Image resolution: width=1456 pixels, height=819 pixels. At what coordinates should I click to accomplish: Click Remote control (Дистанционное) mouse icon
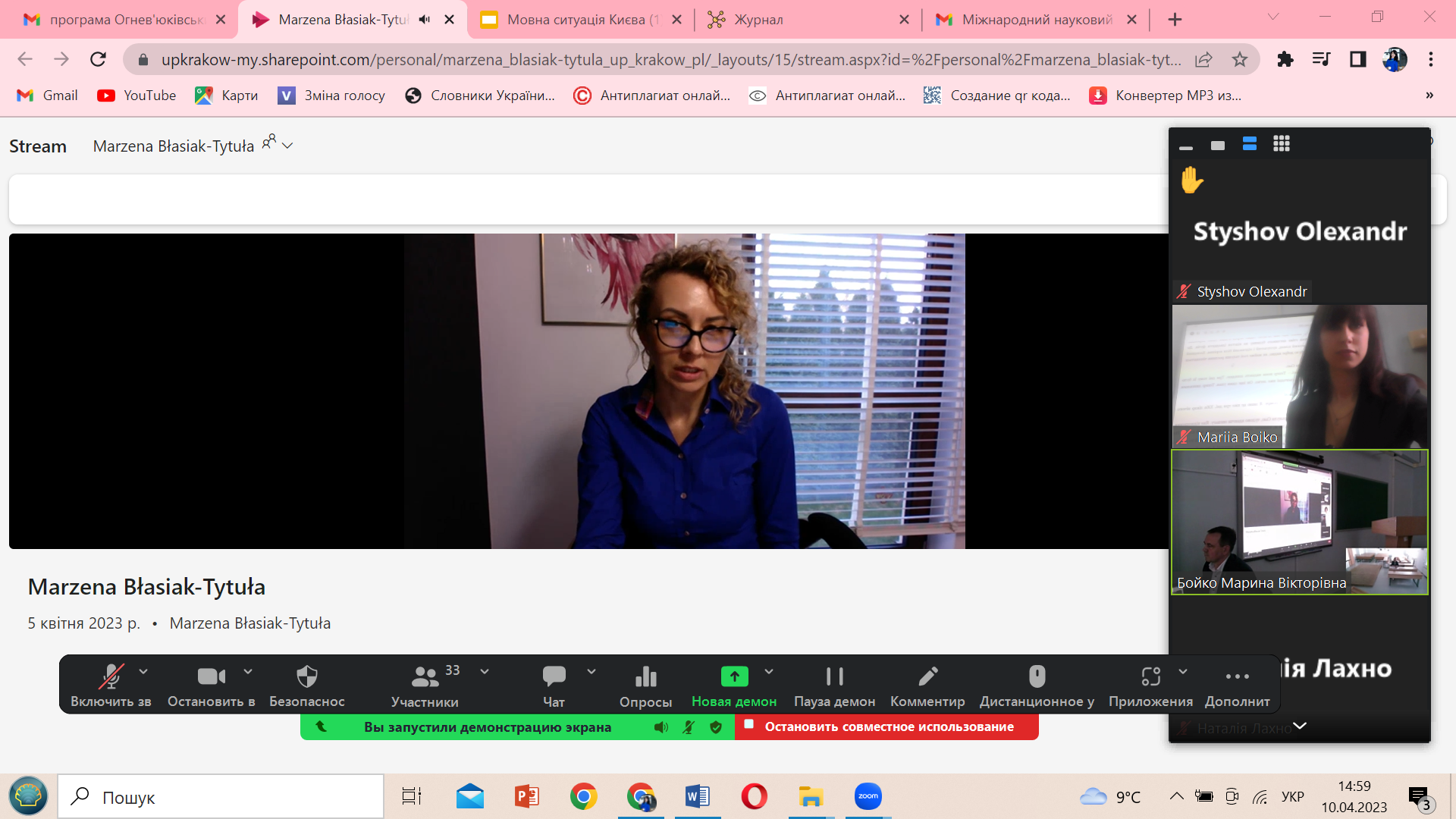point(1037,676)
